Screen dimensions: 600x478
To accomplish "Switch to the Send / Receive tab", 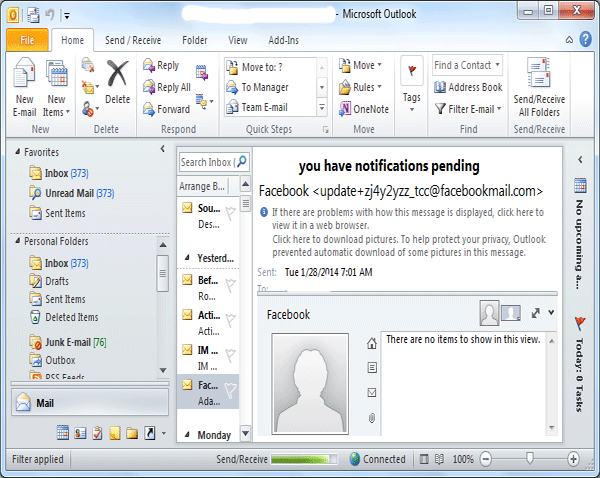I will click(133, 40).
